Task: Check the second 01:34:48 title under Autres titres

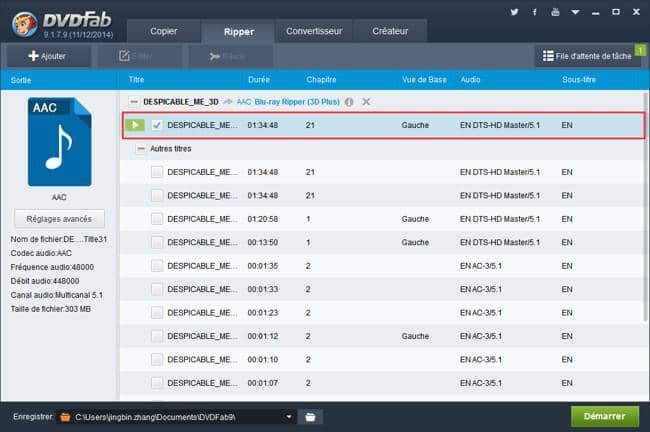Action: point(157,195)
